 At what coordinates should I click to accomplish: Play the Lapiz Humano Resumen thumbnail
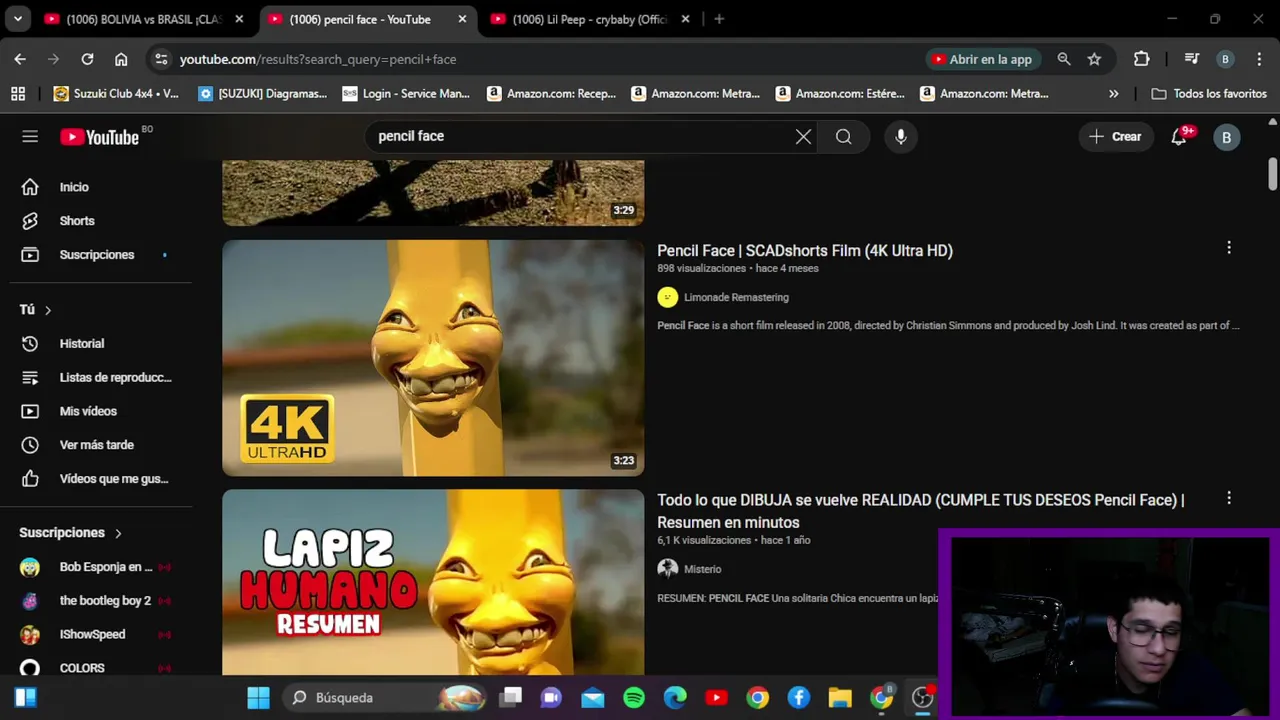[433, 583]
